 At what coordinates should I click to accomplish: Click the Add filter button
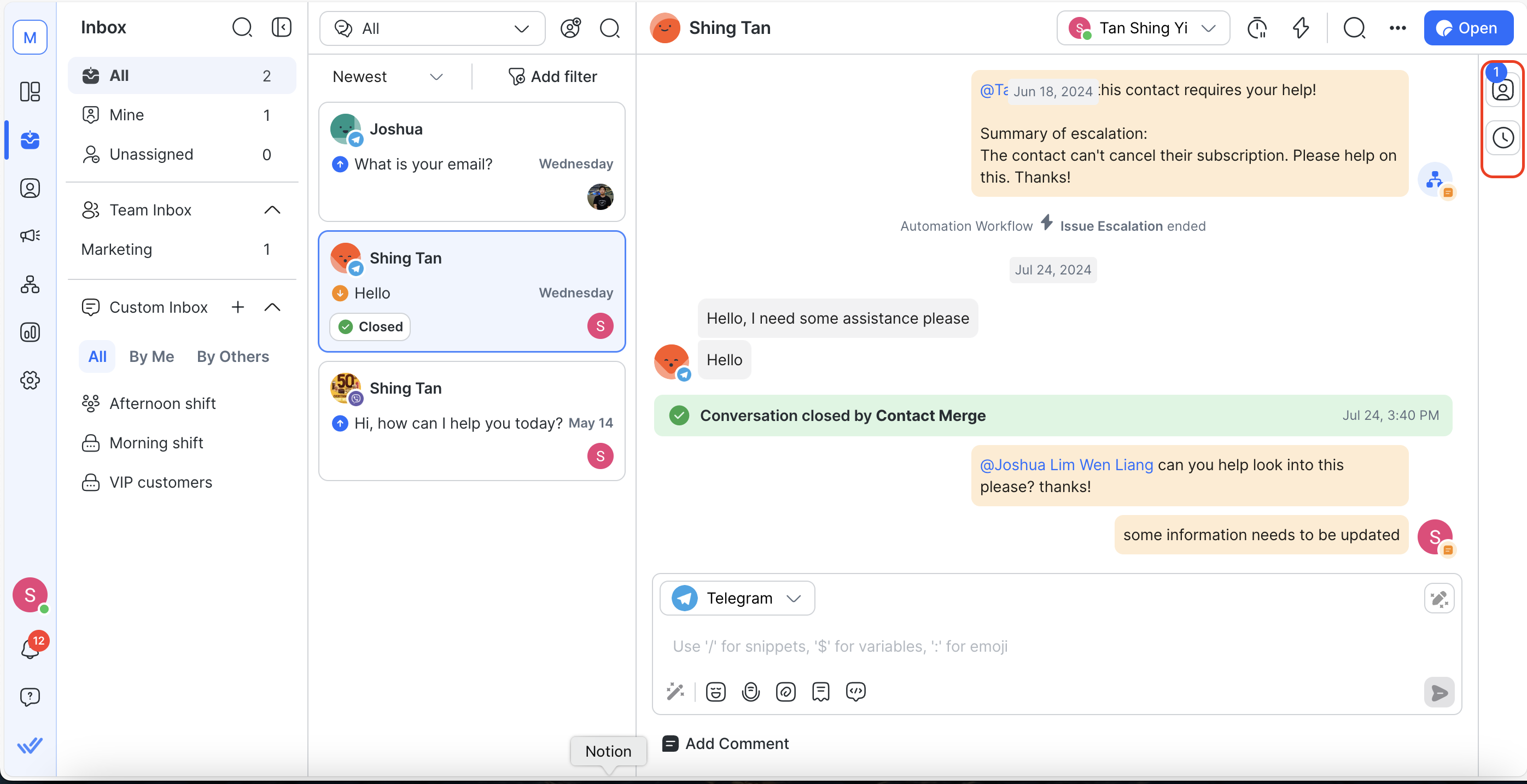(552, 77)
